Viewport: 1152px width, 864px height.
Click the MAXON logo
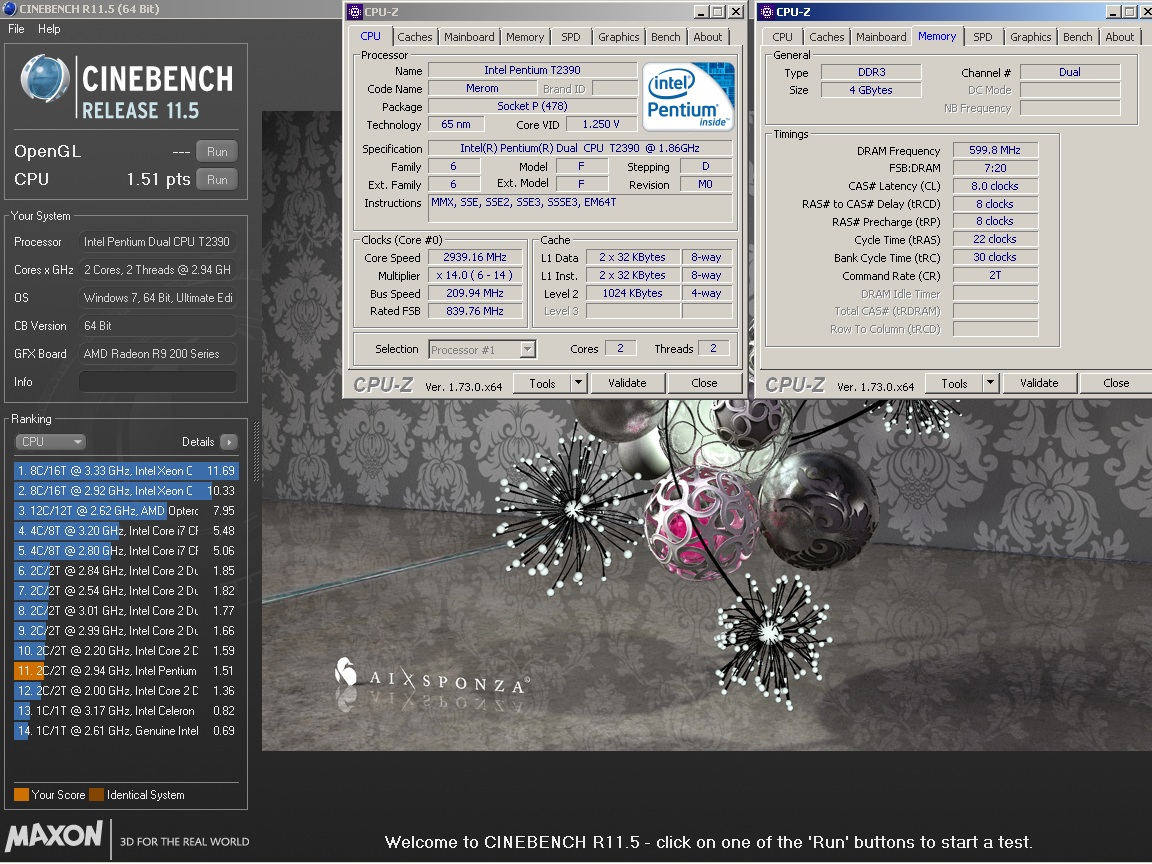pos(54,836)
